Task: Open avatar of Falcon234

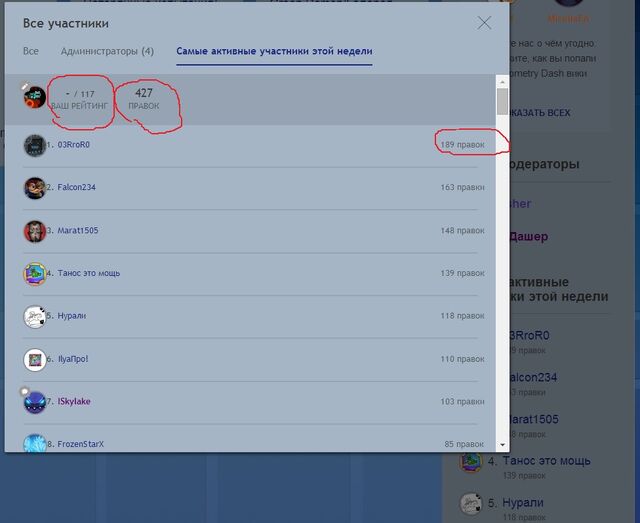Action: [35, 188]
